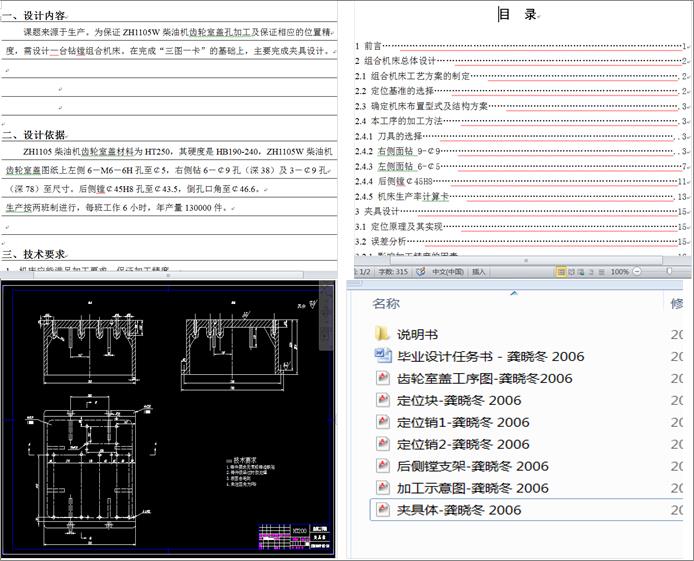Select file name 定位销2-龚晓冬 2006
Image resolution: width=694 pixels, height=561 pixels.
(x=463, y=444)
